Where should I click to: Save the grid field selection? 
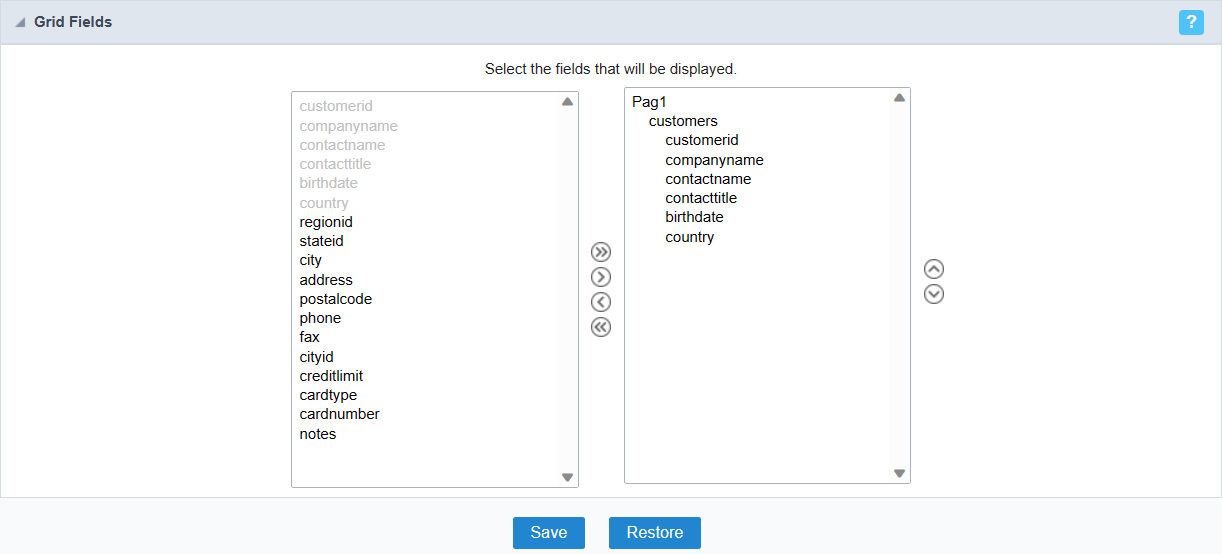point(549,533)
